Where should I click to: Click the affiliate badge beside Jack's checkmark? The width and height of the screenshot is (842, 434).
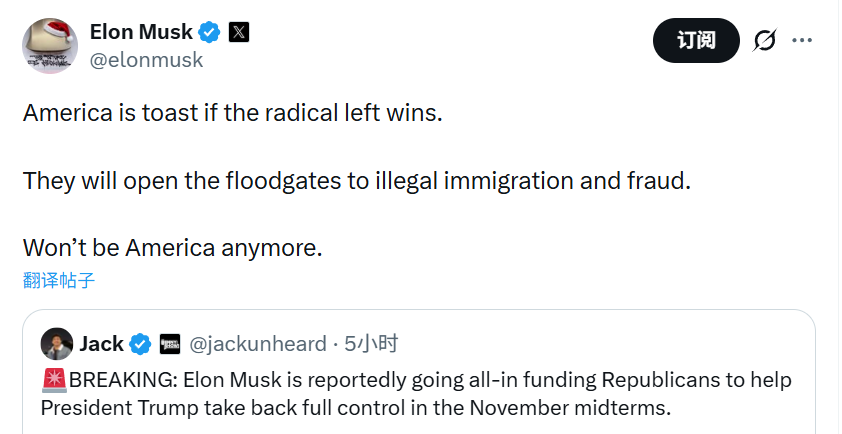tap(170, 344)
